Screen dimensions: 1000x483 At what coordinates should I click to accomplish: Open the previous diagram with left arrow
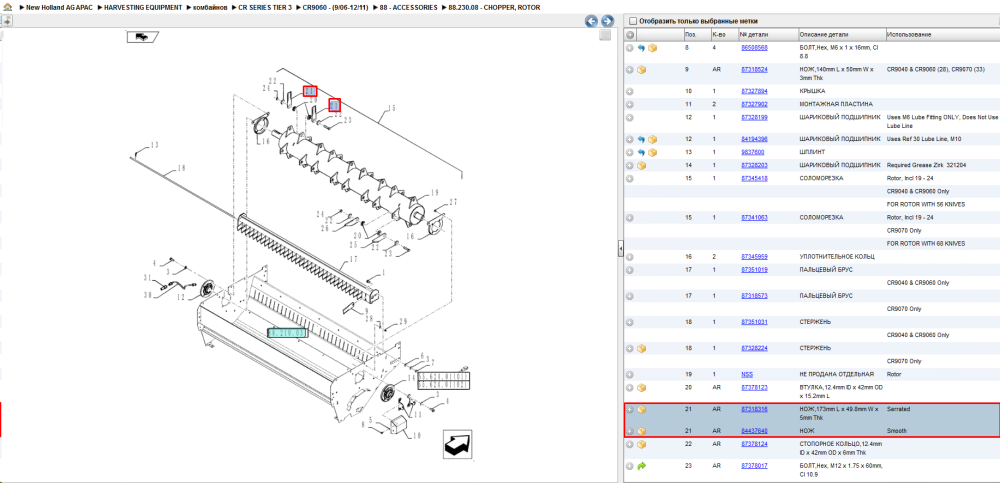(591, 21)
